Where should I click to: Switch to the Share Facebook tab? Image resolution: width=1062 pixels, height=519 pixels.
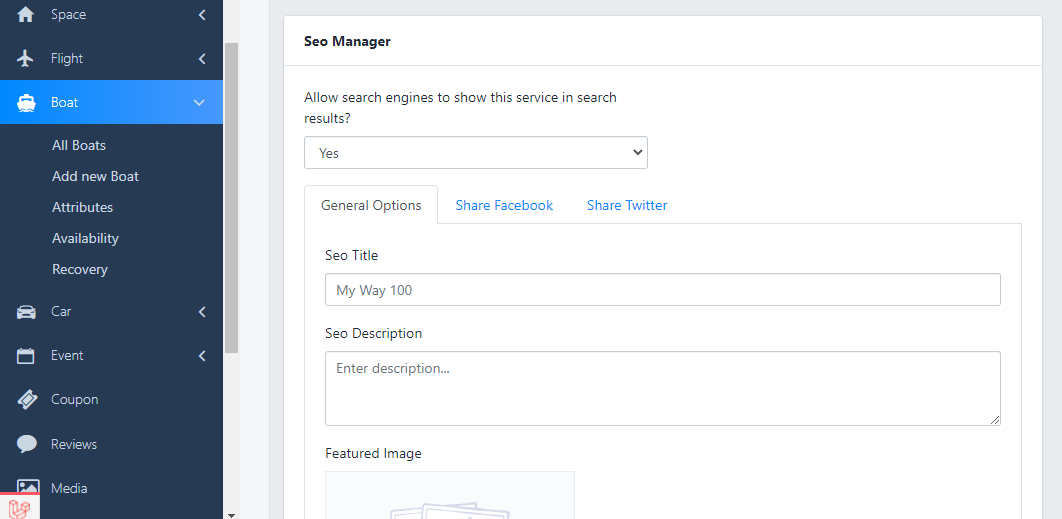click(x=504, y=205)
